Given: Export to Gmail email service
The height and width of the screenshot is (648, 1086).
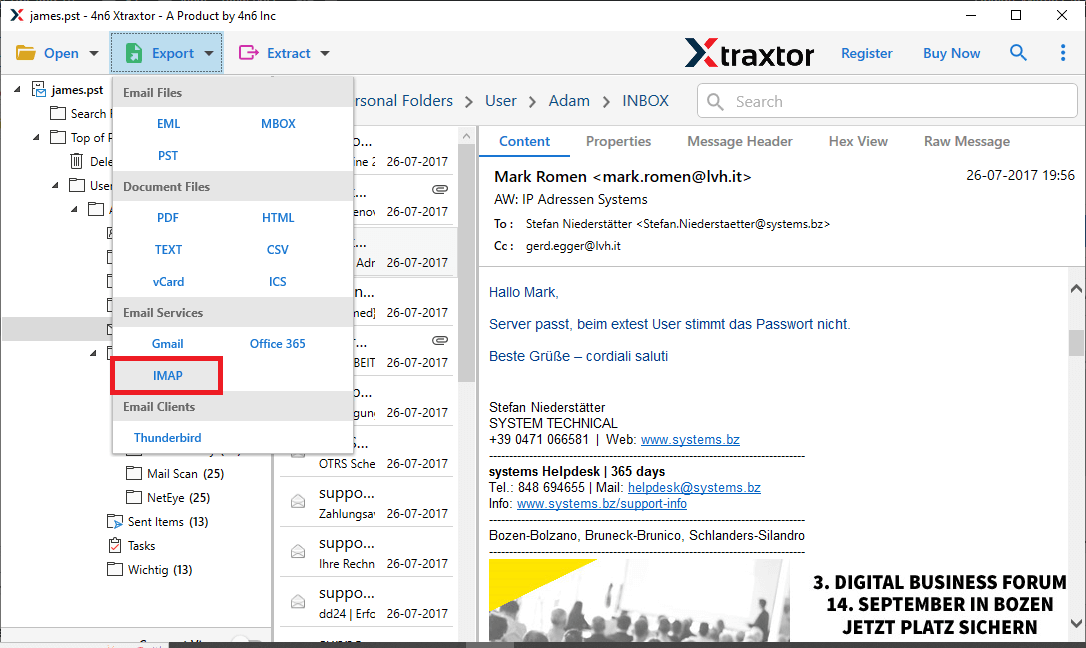Looking at the screenshot, I should pyautogui.click(x=167, y=343).
